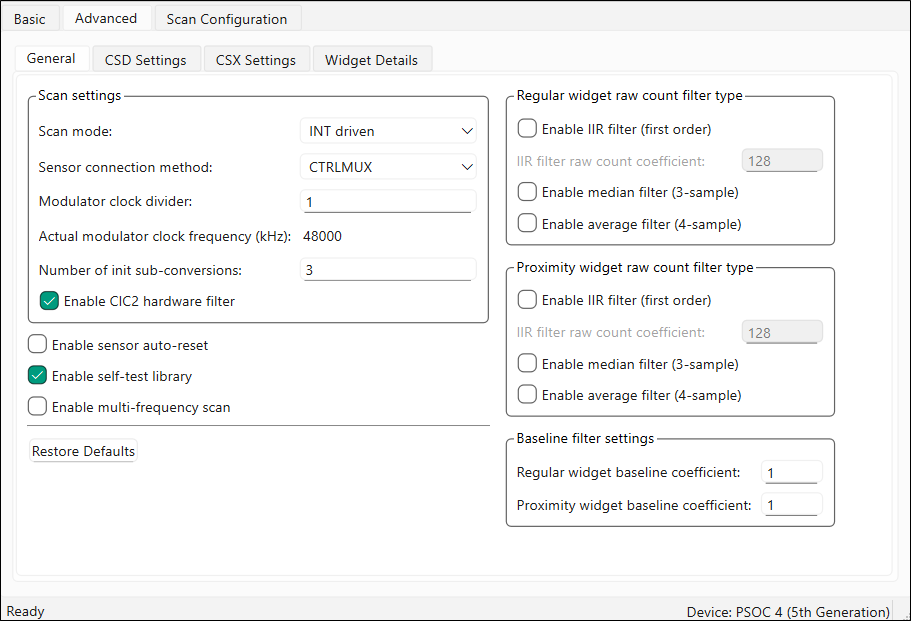The width and height of the screenshot is (911, 621).
Task: Click Regular widget baseline coefficient field
Action: pos(791,473)
